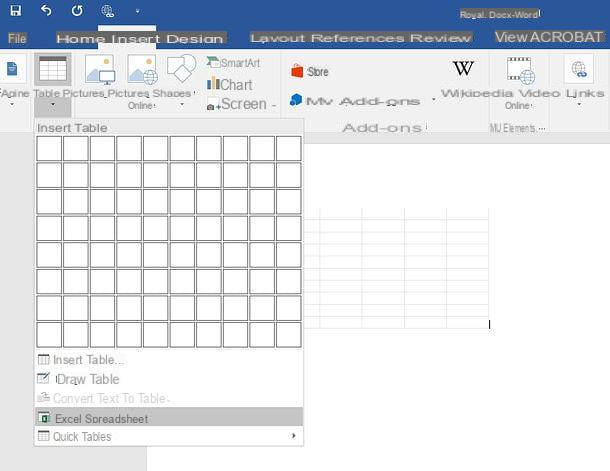Click the globe link icon in quick access toolbar
Screen dimensions: 610x471
click(107, 11)
